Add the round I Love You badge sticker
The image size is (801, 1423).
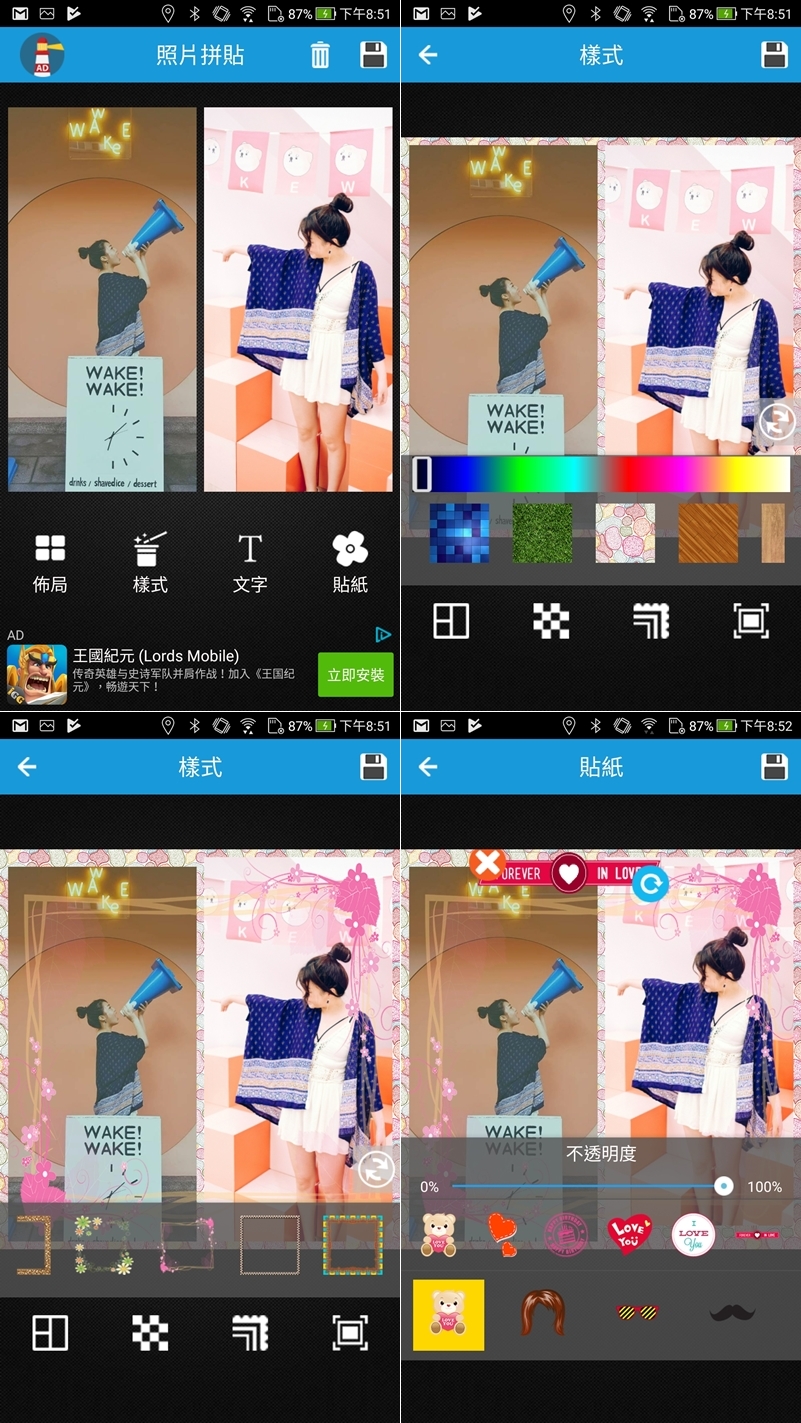click(x=693, y=1234)
